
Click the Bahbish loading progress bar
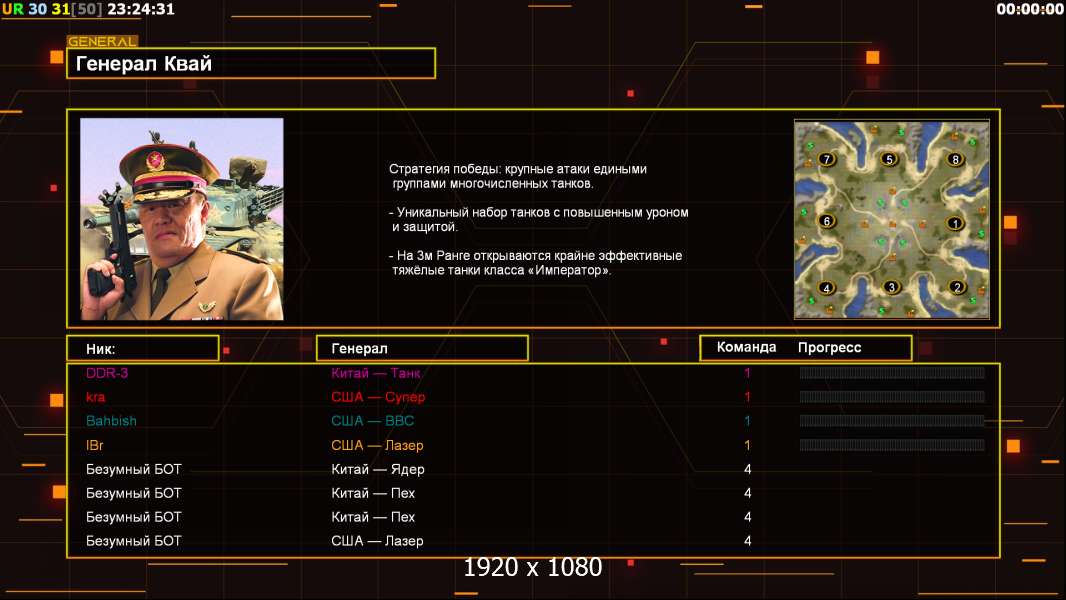[892, 421]
